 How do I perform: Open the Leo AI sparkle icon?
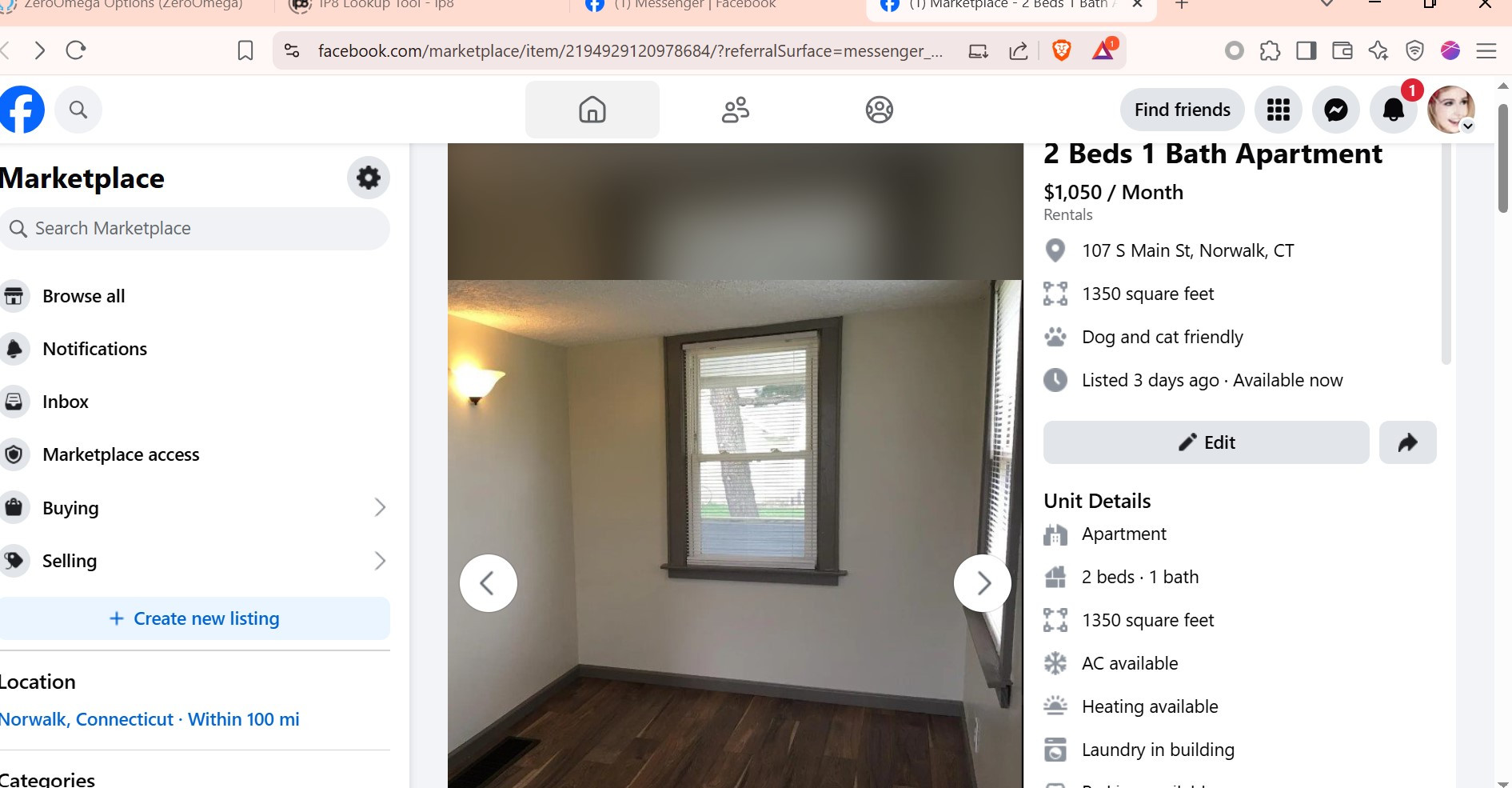tap(1378, 51)
